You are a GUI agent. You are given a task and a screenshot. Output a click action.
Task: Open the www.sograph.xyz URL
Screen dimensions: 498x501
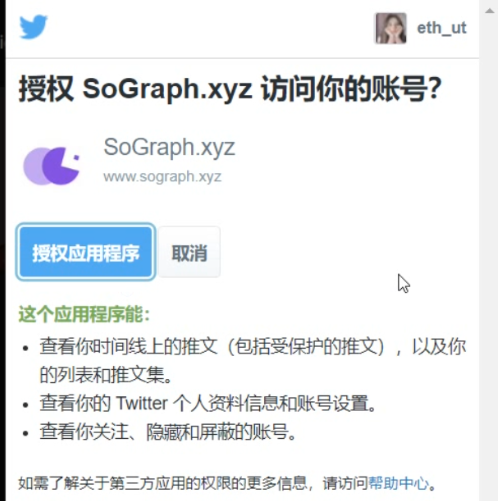tap(162, 176)
